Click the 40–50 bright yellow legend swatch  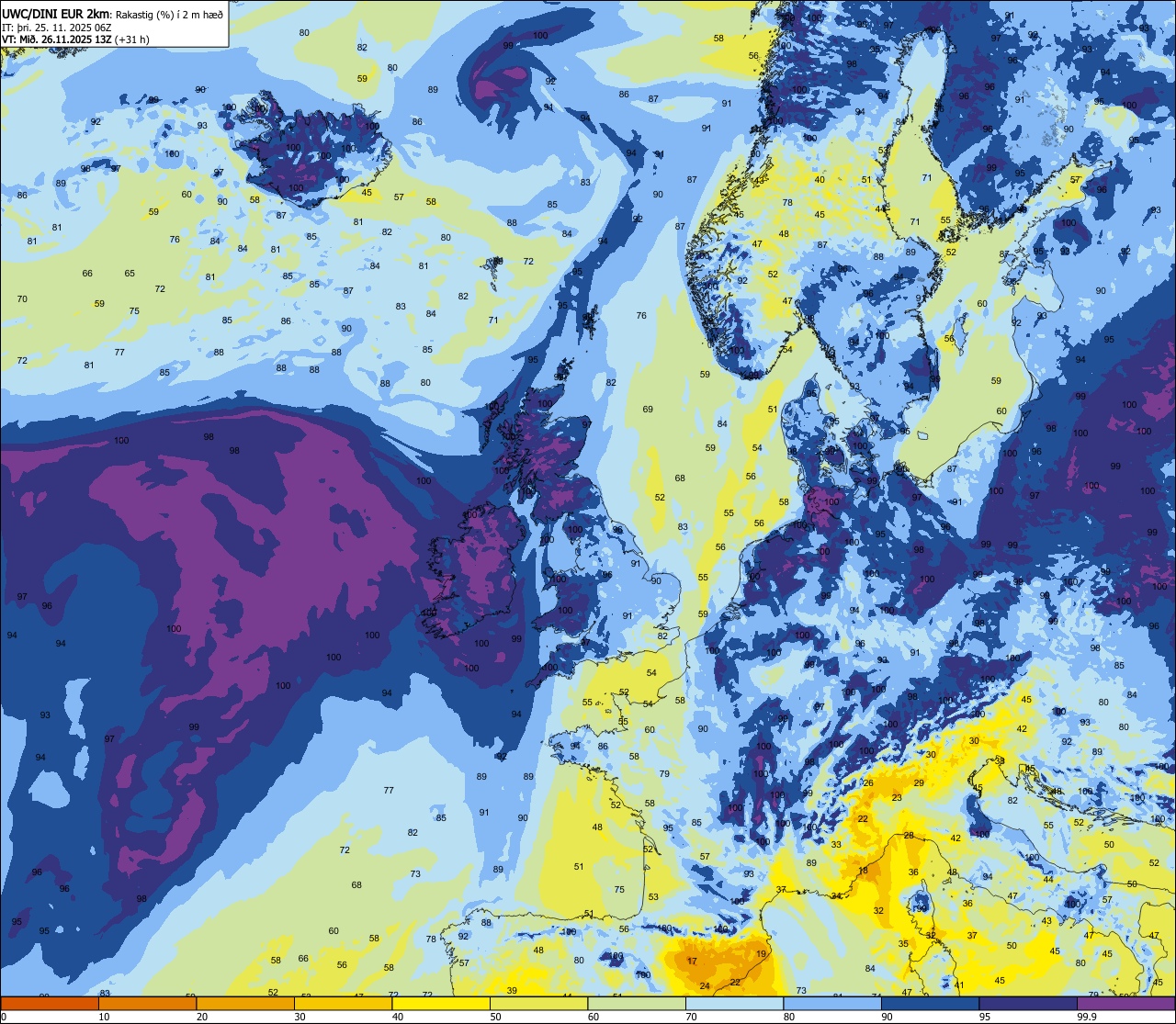pyautogui.click(x=441, y=1004)
